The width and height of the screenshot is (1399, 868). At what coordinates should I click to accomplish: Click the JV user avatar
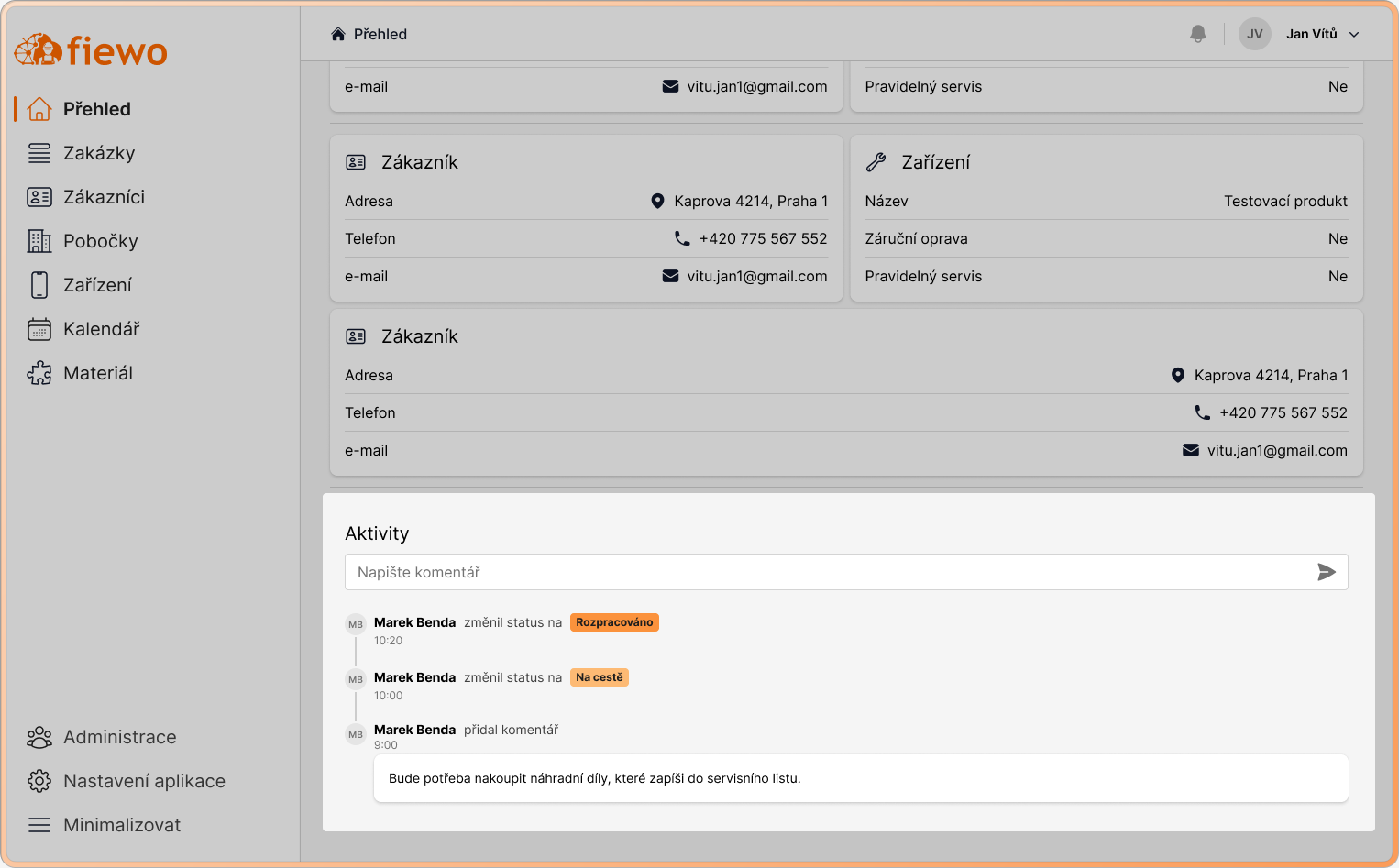point(1255,34)
